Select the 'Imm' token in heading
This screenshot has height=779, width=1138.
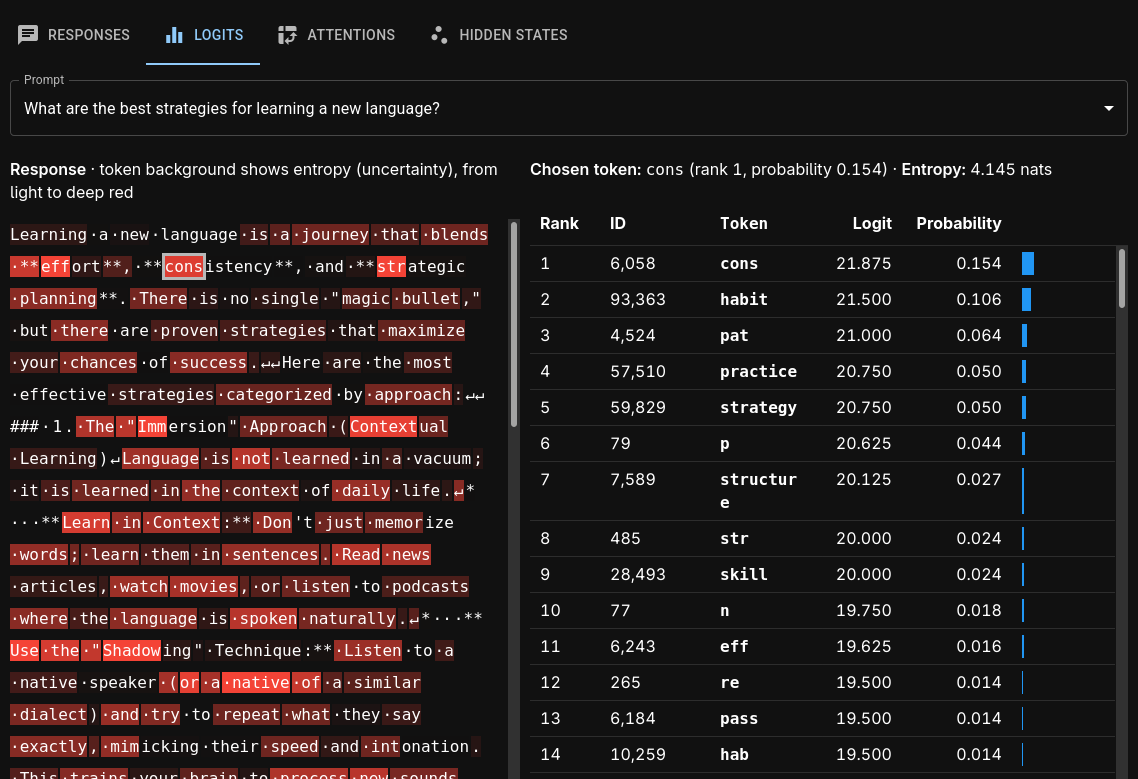(x=152, y=426)
